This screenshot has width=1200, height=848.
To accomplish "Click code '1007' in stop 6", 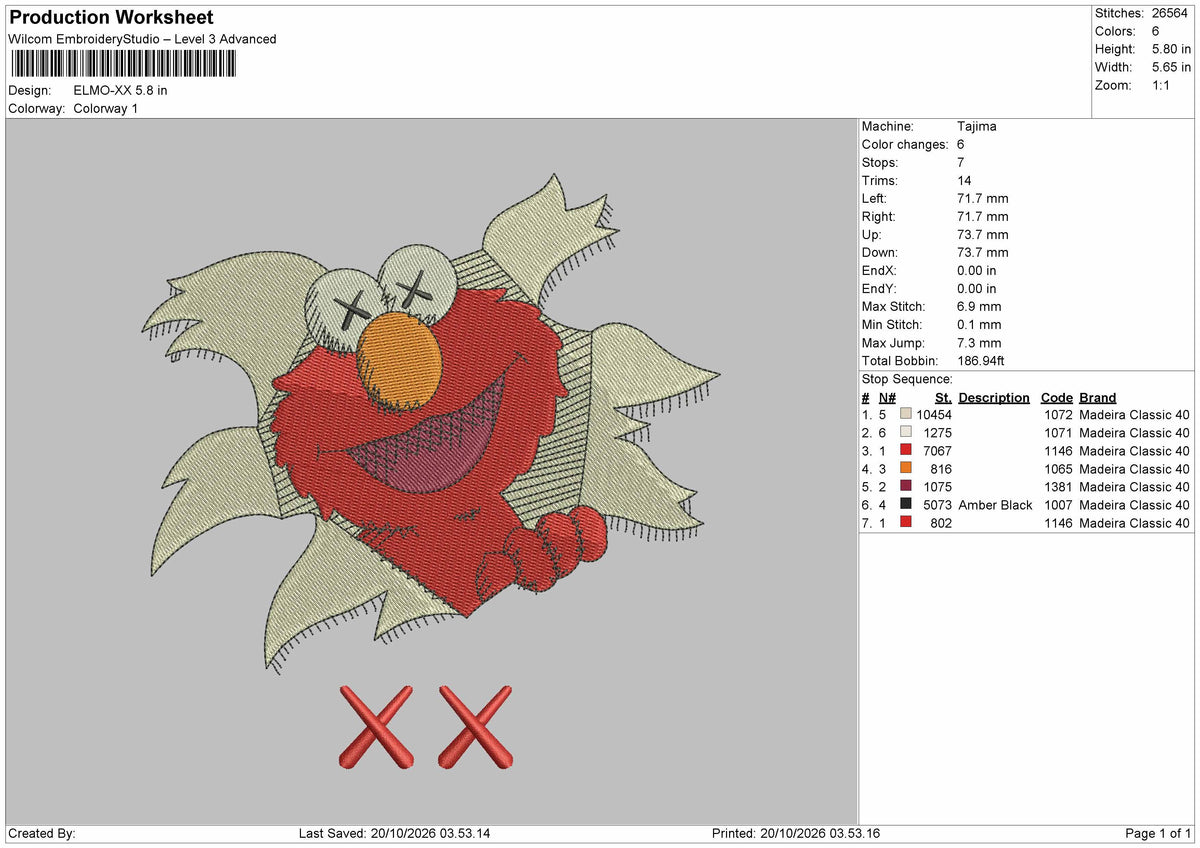I will pyautogui.click(x=1058, y=505).
